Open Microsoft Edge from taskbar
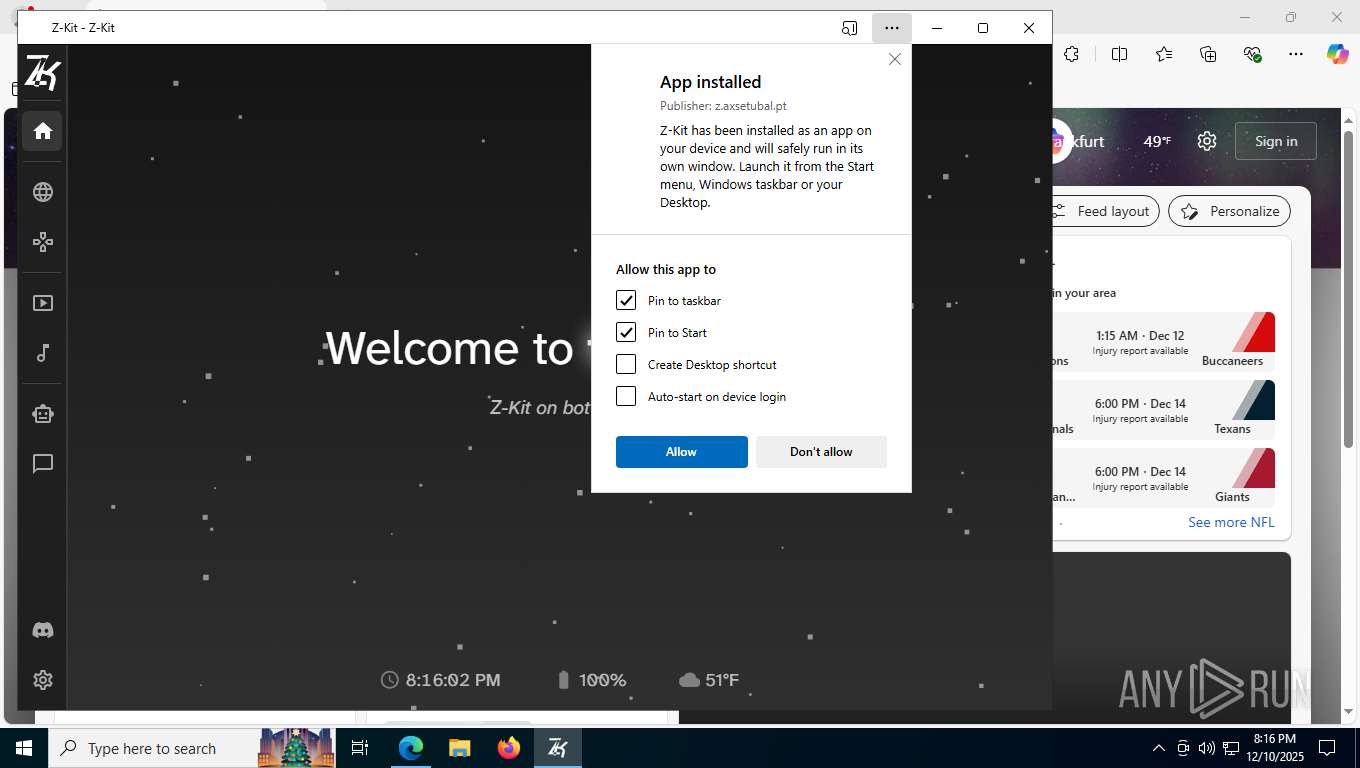Viewport: 1360px width, 768px height. click(x=411, y=748)
